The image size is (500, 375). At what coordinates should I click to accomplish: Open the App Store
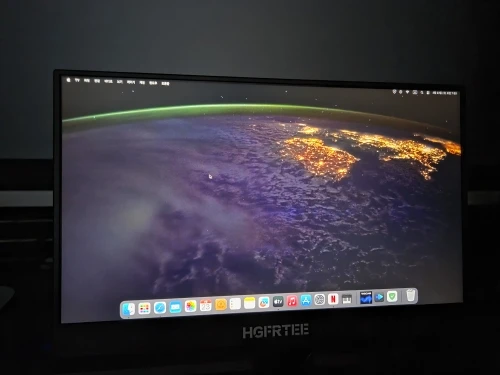pos(306,300)
